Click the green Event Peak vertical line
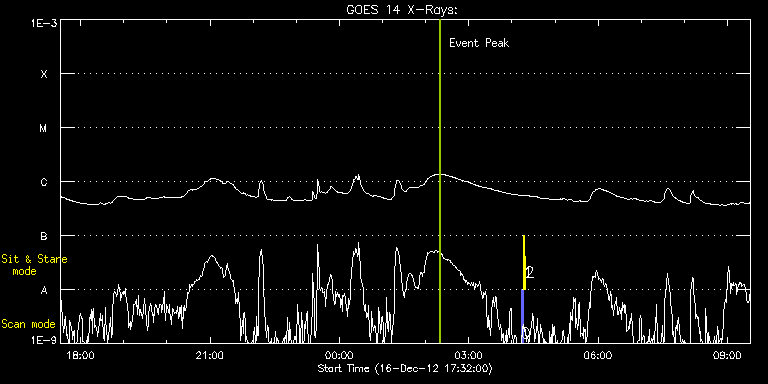The width and height of the screenshot is (768, 384). coord(440,181)
